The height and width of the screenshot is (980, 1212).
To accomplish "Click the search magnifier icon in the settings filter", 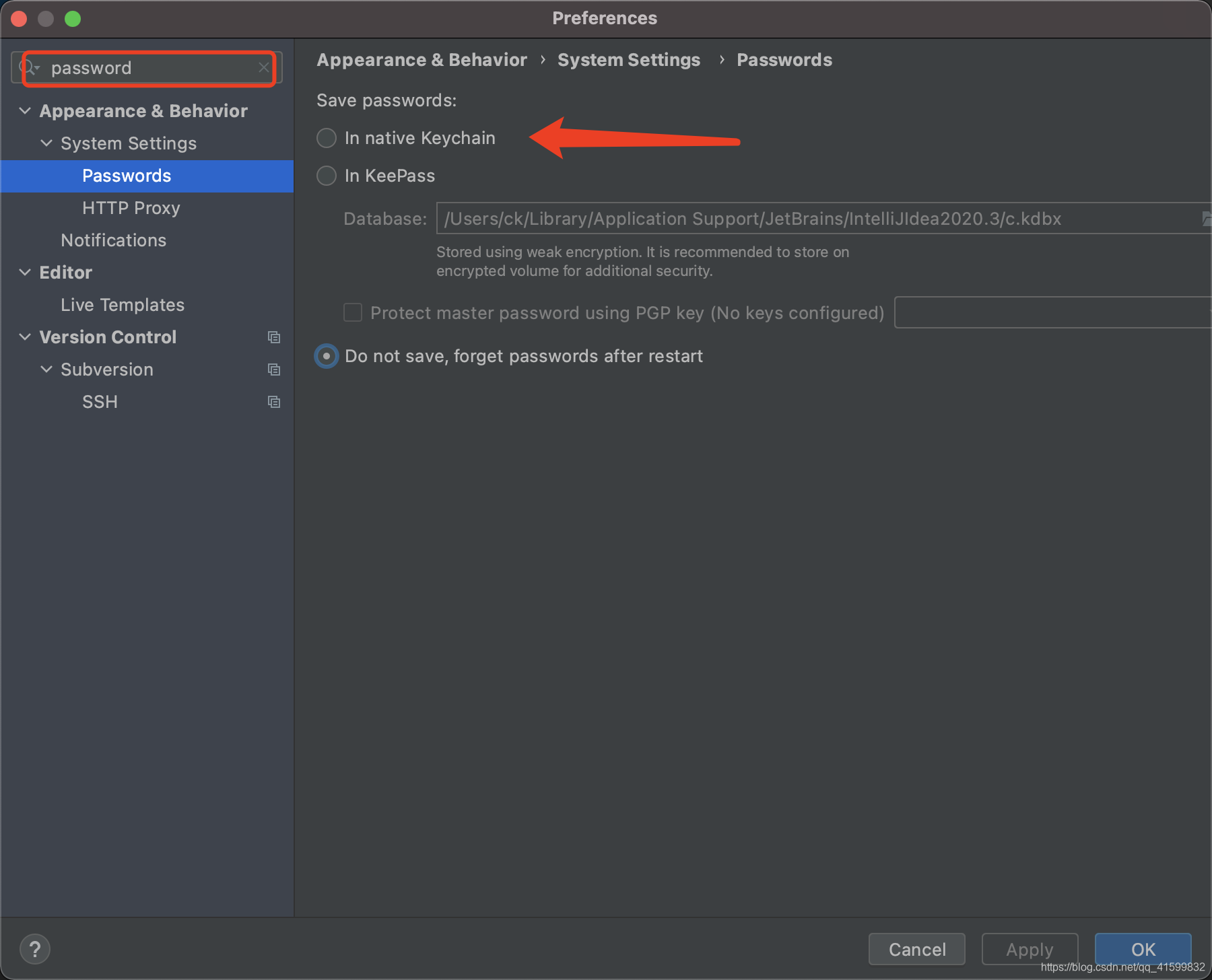I will (28, 67).
